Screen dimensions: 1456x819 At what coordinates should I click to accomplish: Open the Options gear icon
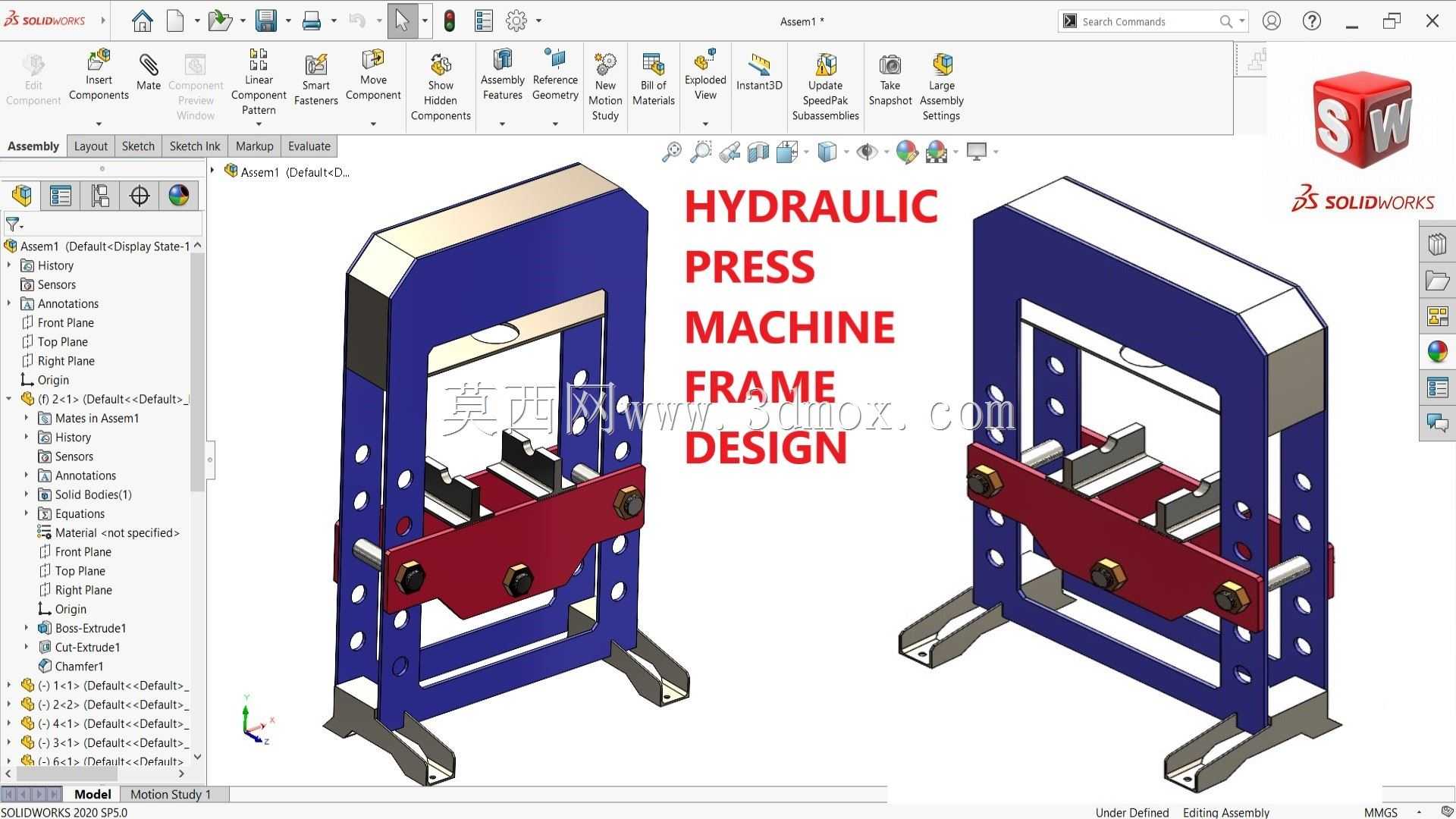tap(516, 21)
